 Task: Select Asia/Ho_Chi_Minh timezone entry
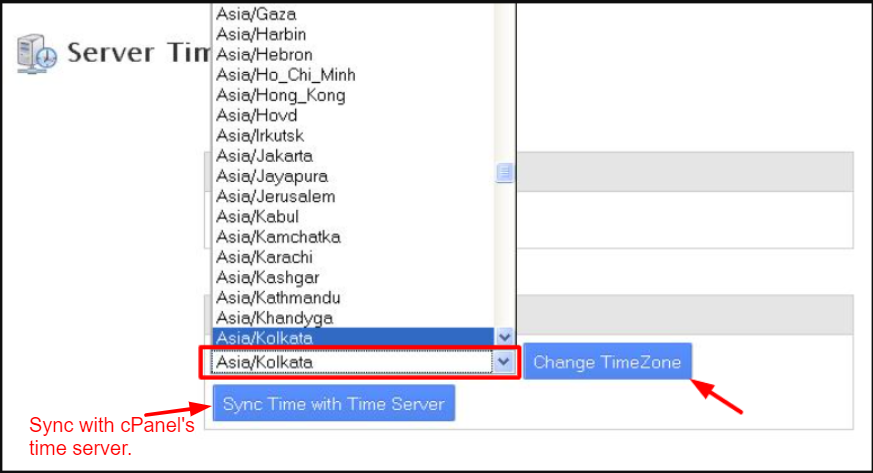click(x=353, y=75)
